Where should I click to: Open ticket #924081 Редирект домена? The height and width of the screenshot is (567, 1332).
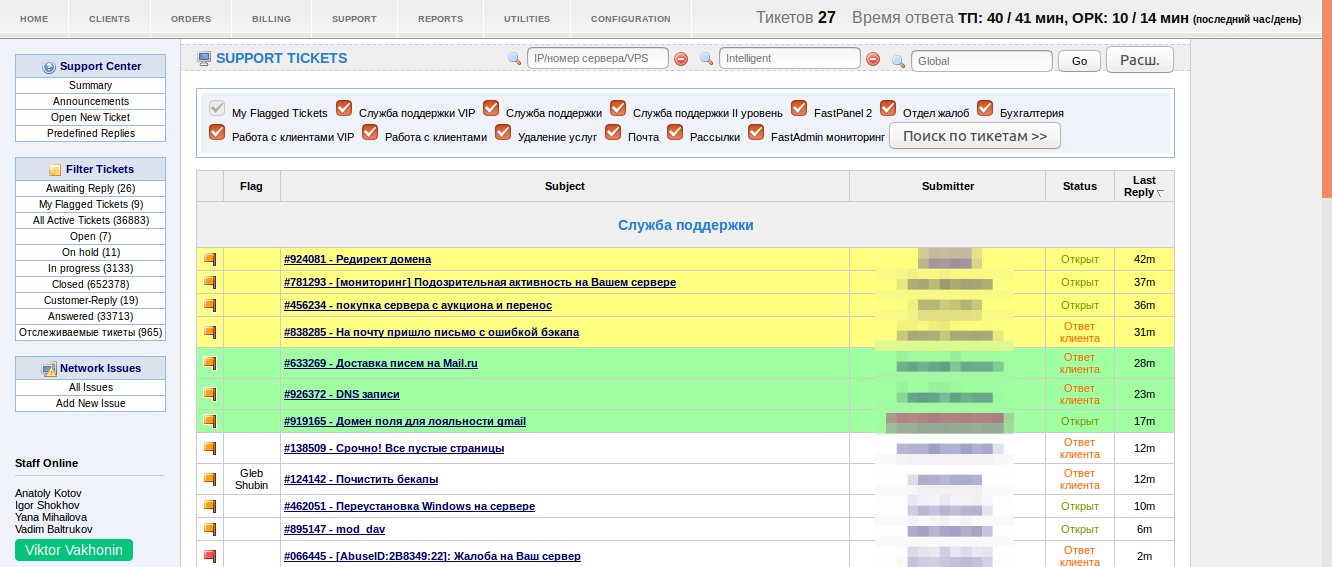(x=357, y=259)
